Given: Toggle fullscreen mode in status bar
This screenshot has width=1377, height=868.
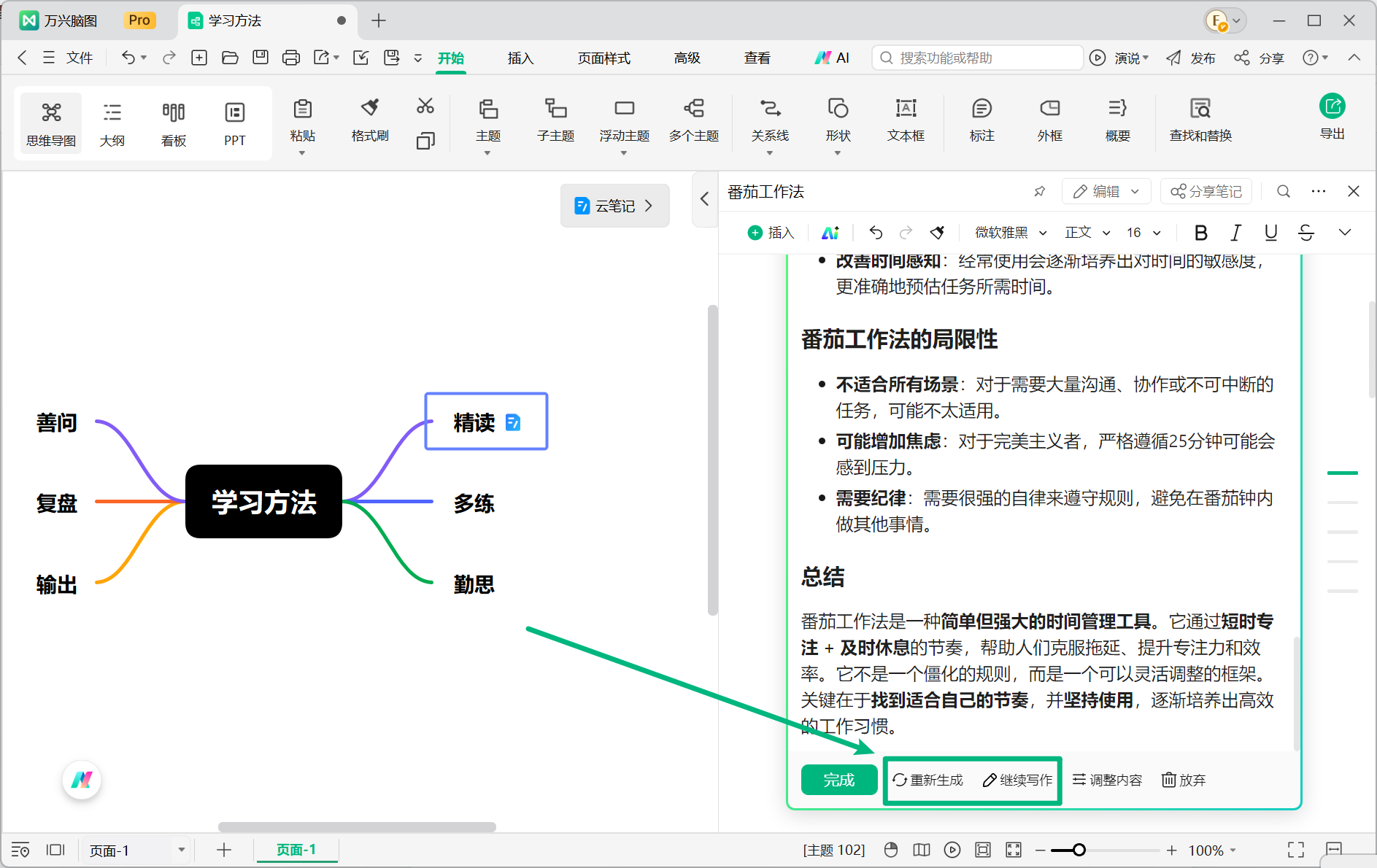Looking at the screenshot, I should point(1296,850).
